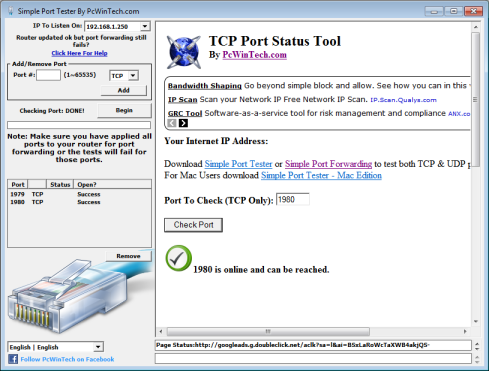Click the Check Port button
This screenshot has width=489, height=371.
pos(193,225)
